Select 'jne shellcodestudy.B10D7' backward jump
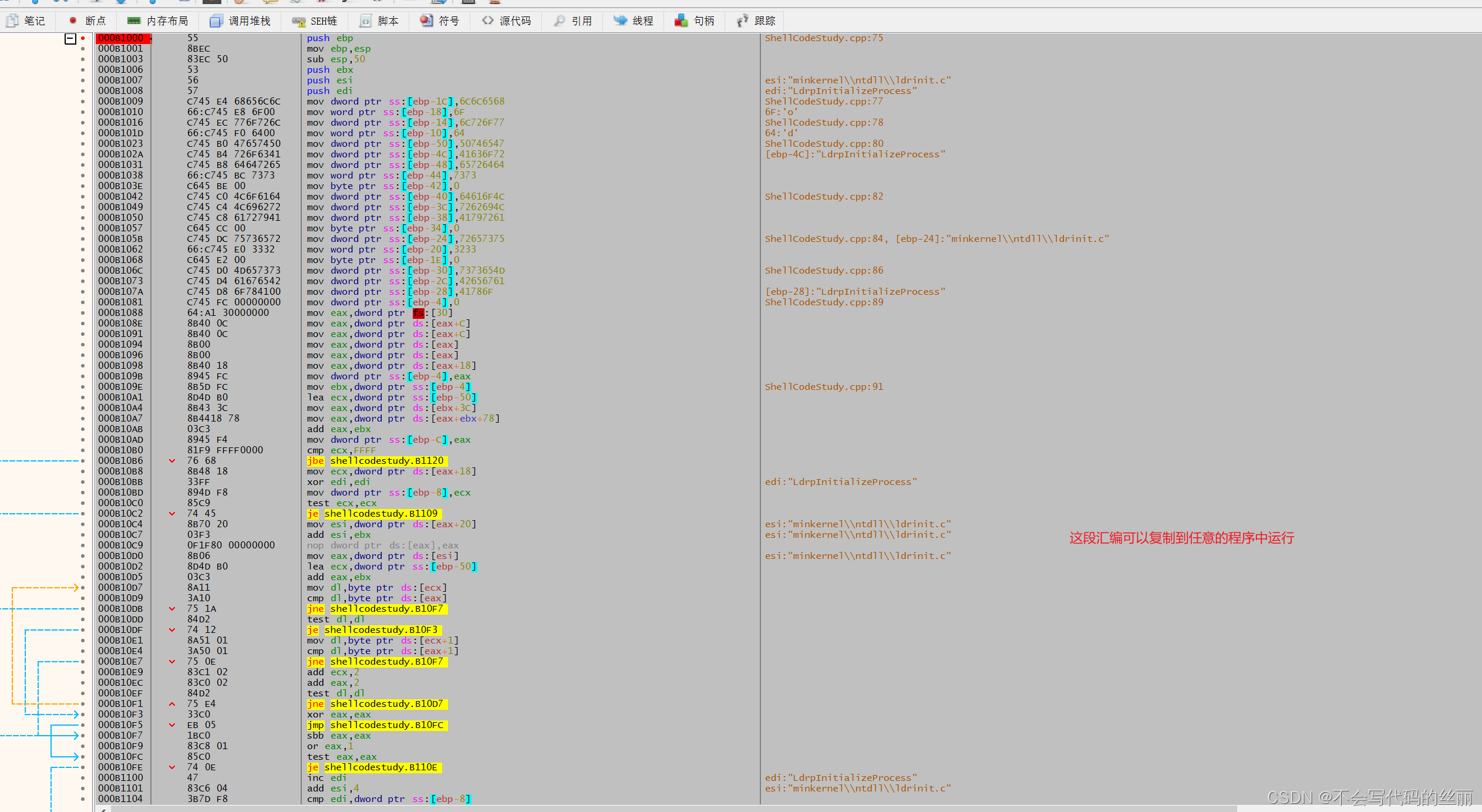This screenshot has width=1482, height=812. pos(376,704)
